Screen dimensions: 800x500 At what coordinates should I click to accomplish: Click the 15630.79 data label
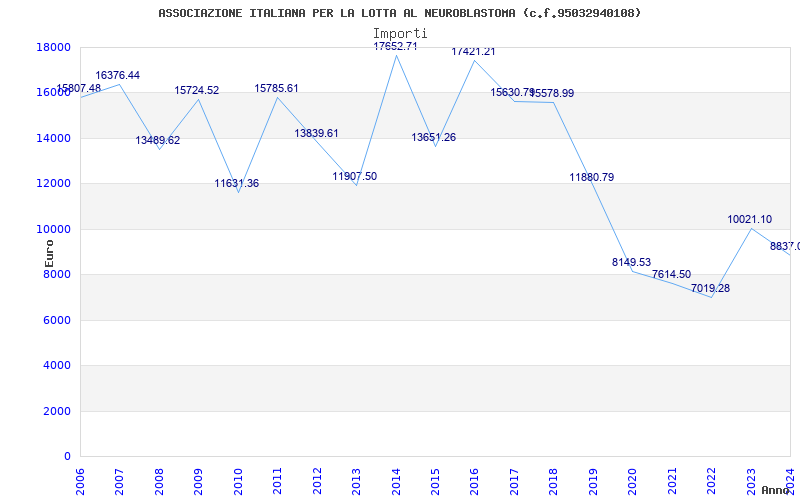pyautogui.click(x=512, y=92)
